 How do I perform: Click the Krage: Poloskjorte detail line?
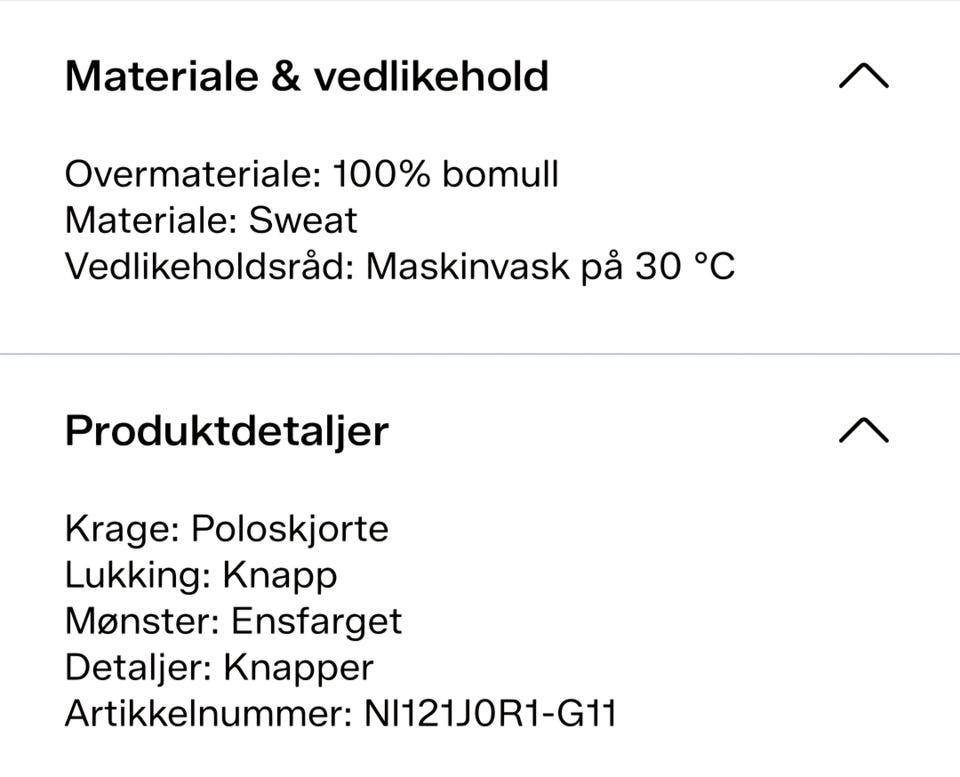(x=227, y=528)
